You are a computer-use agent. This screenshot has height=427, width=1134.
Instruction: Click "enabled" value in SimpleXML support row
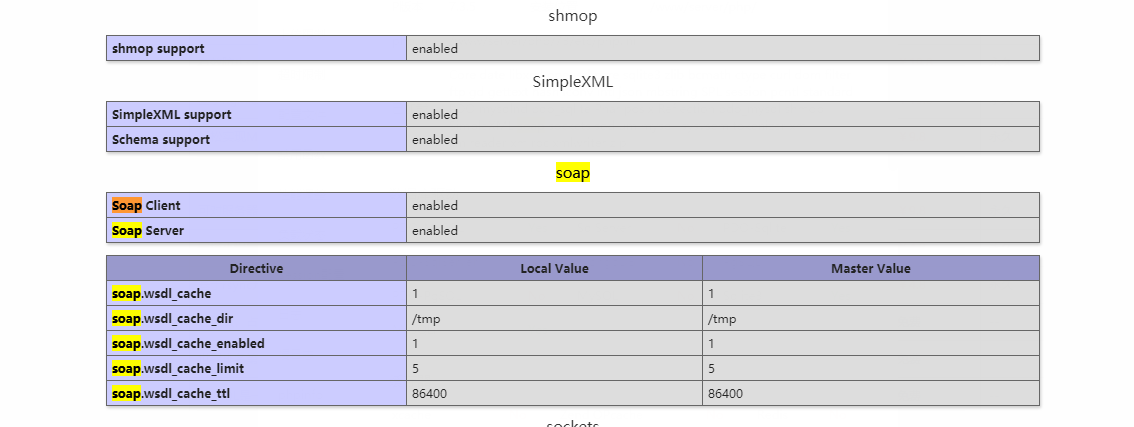[x=435, y=114]
